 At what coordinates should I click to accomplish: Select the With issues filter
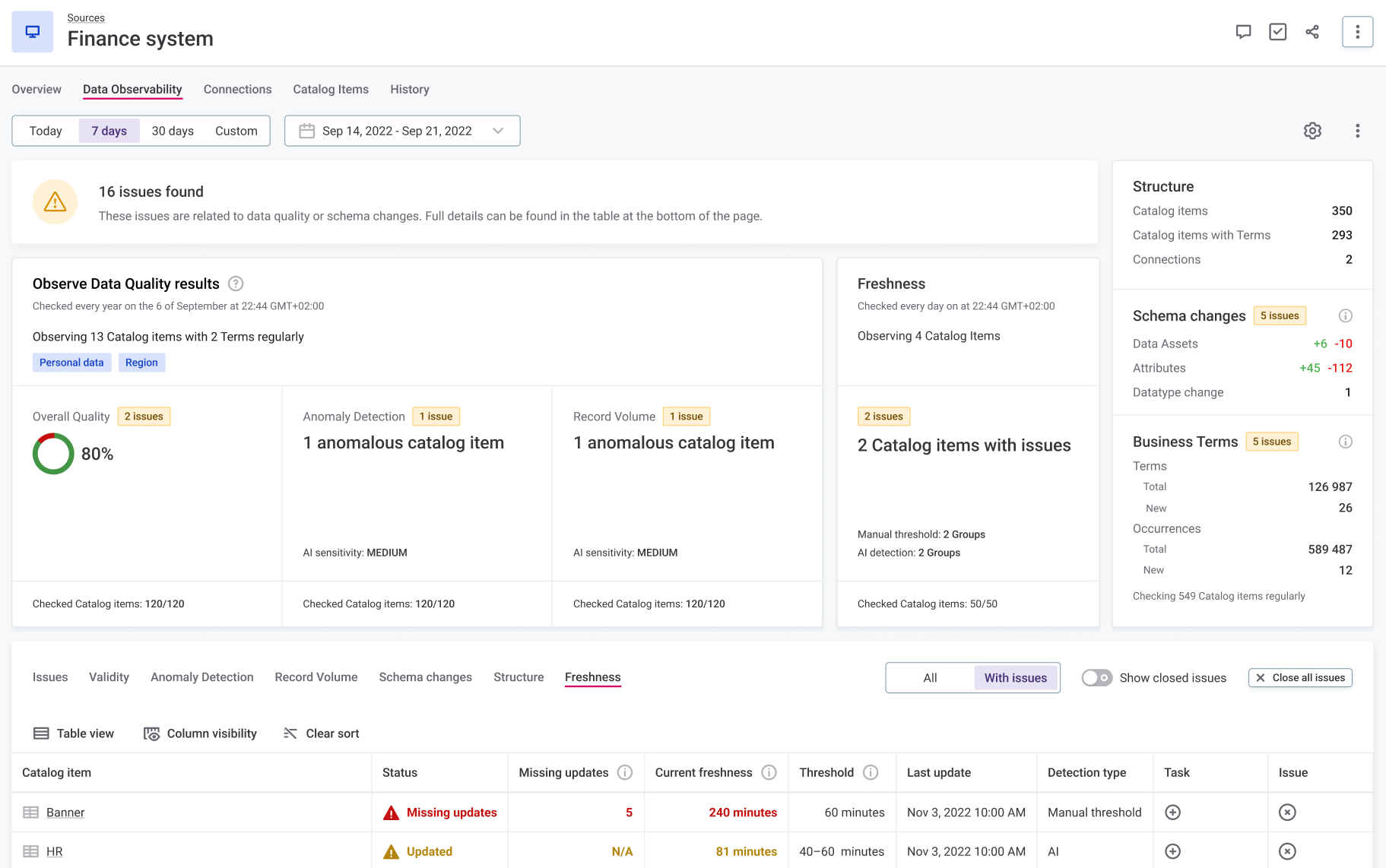1015,678
